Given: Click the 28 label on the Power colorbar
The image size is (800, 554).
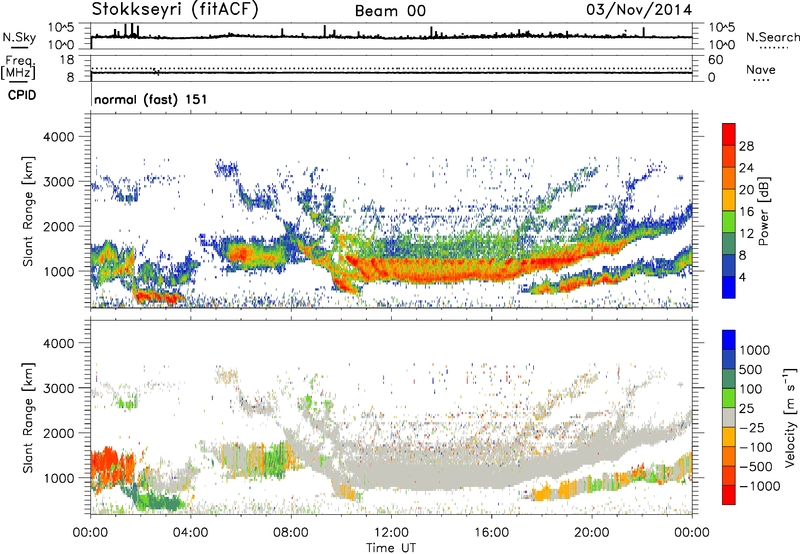Looking at the screenshot, I should 746,146.
